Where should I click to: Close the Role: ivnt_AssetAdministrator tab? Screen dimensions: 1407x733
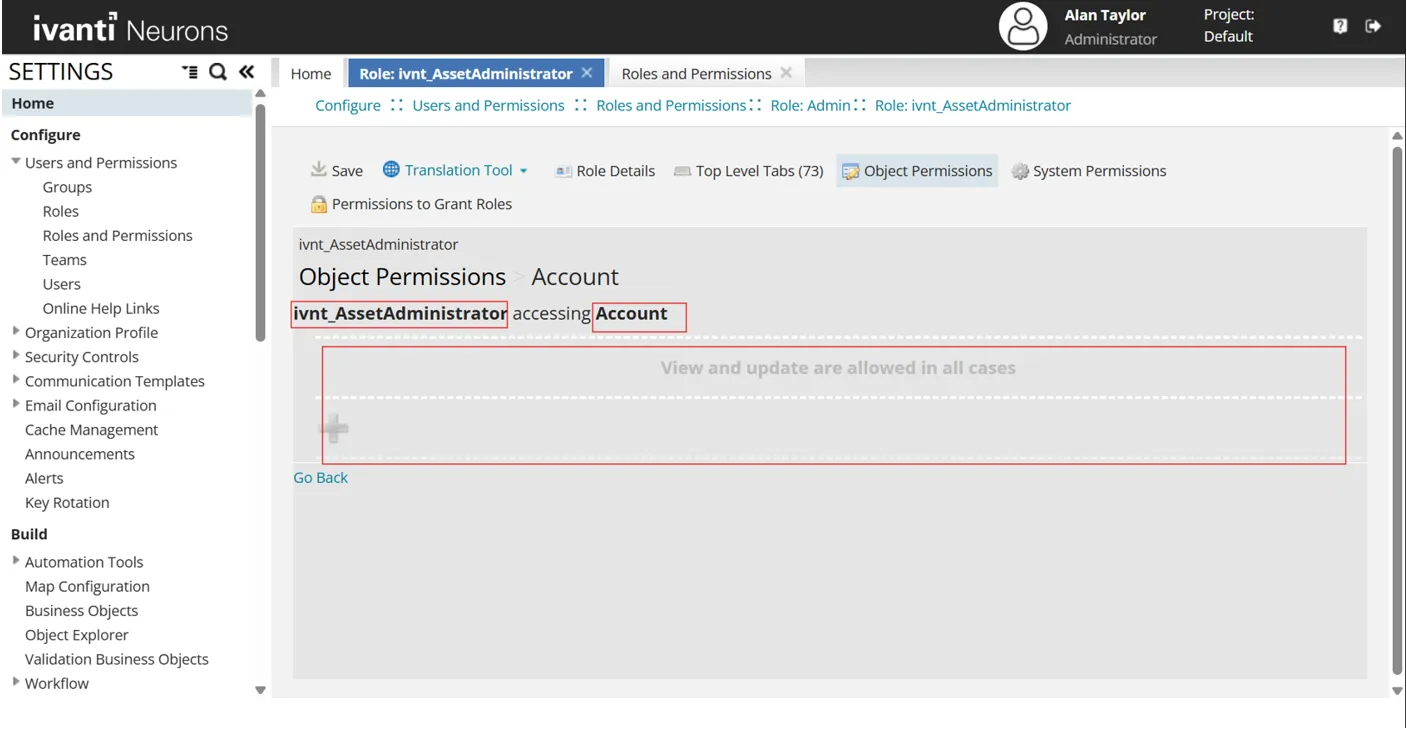coord(587,73)
